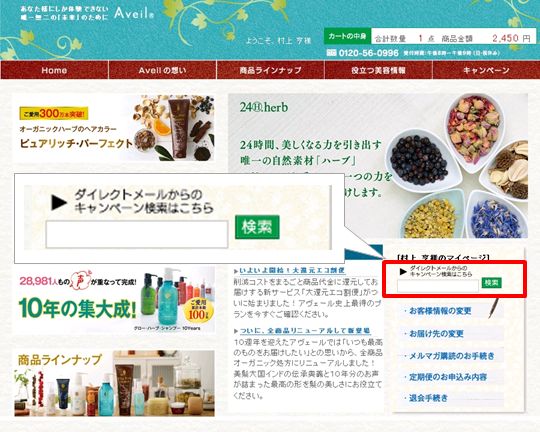This screenshot has width=540, height=432.
Task: Open the 退会手続き link
Action: tap(428, 398)
